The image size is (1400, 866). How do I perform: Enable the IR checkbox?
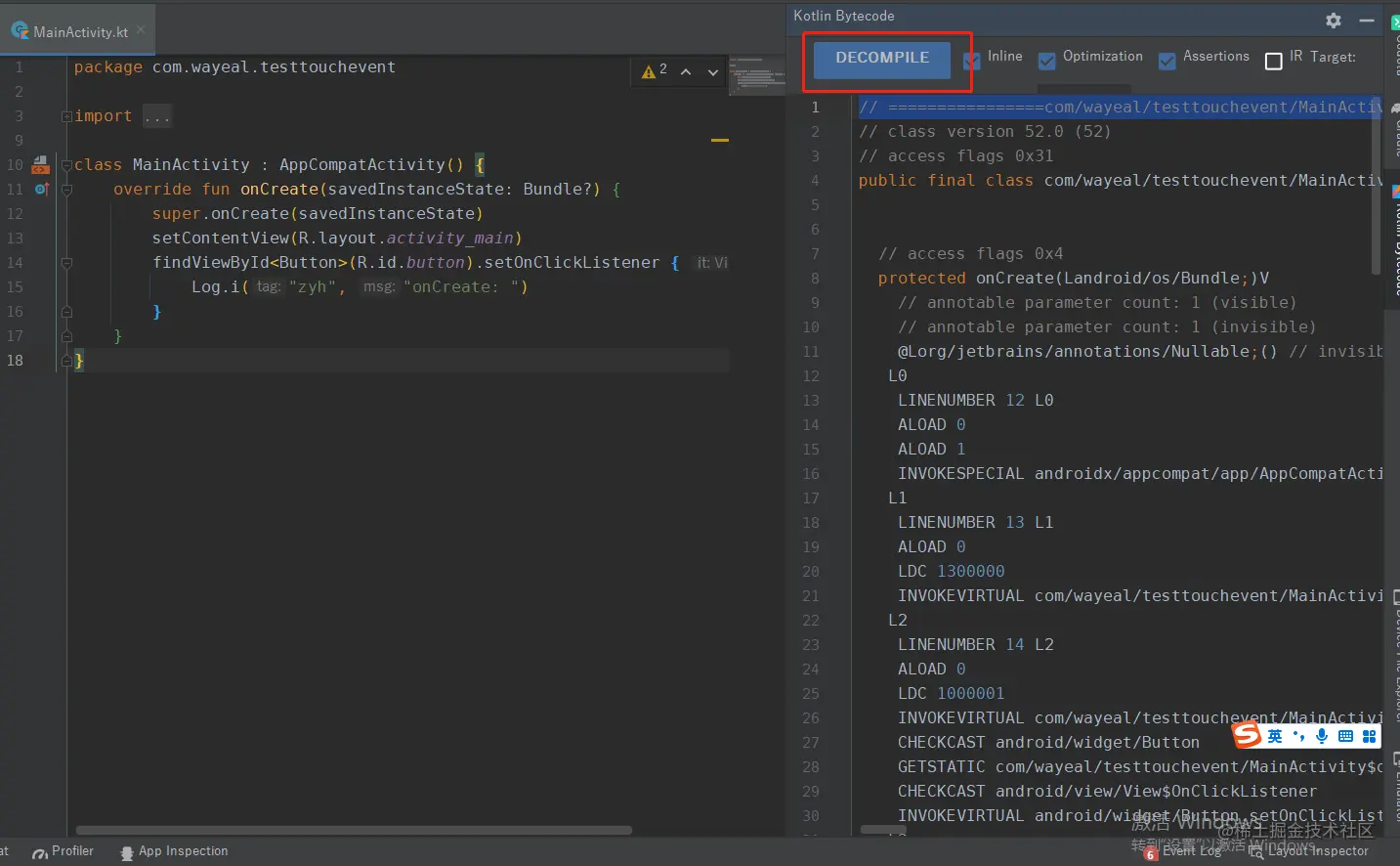click(x=1273, y=62)
